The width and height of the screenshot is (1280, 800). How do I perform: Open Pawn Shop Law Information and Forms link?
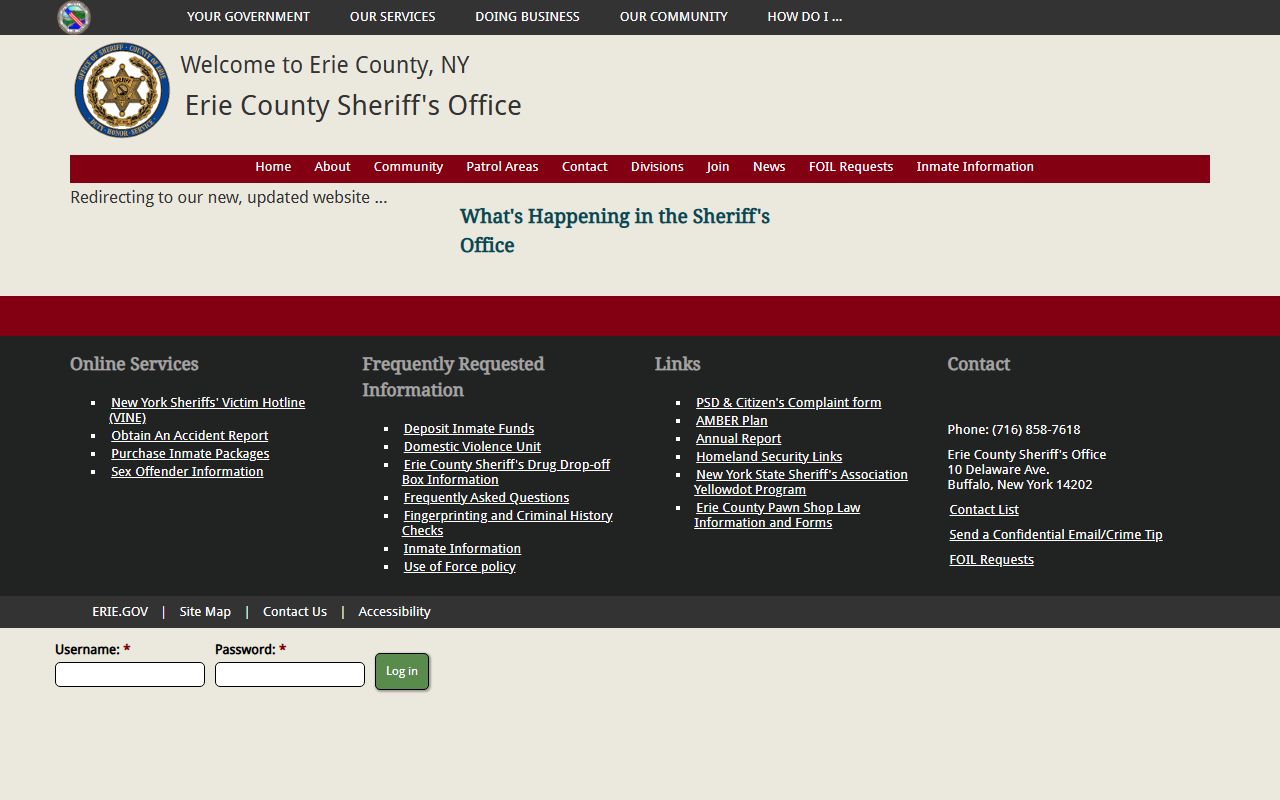777,515
